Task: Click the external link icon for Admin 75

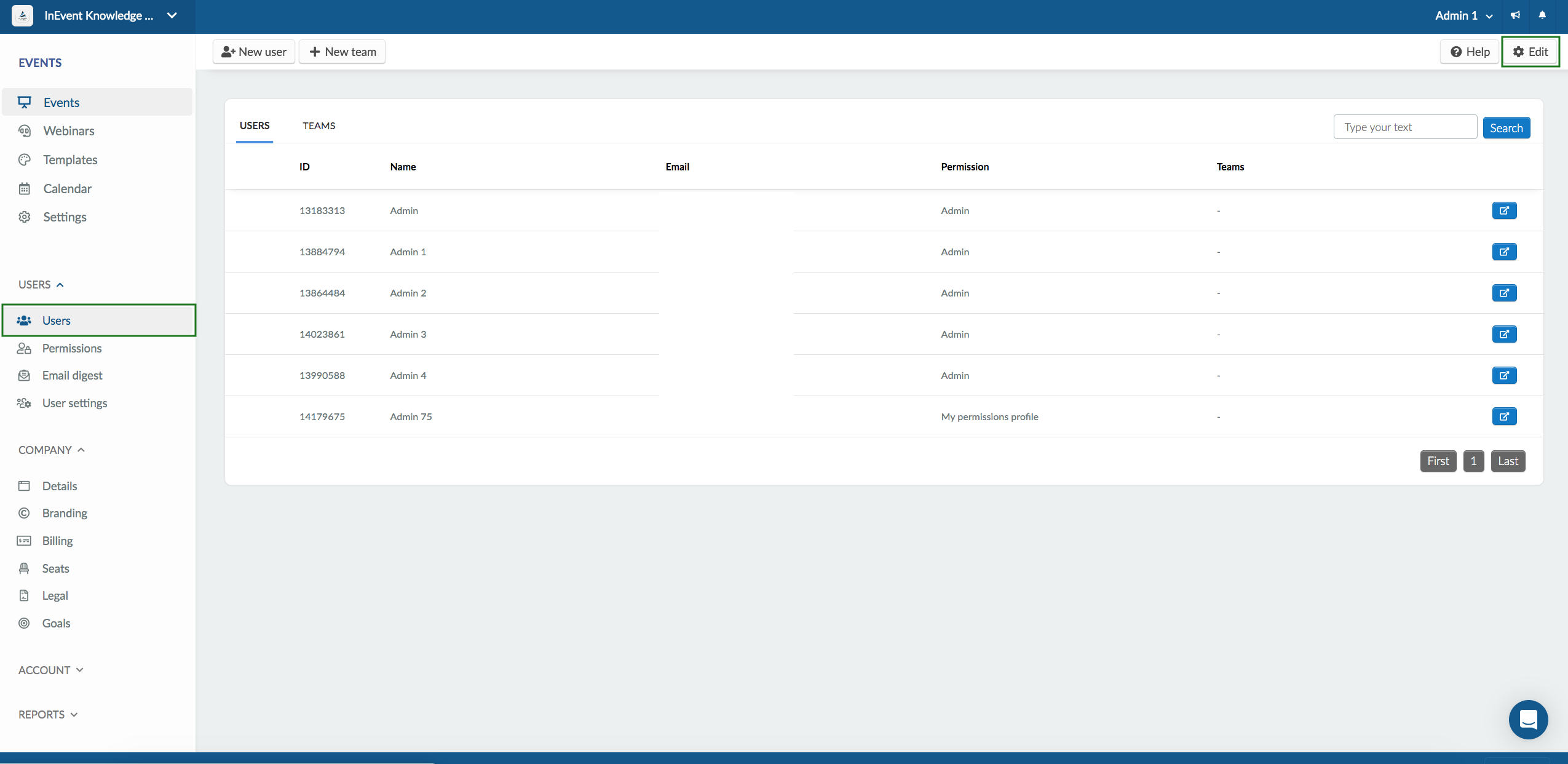Action: 1504,416
